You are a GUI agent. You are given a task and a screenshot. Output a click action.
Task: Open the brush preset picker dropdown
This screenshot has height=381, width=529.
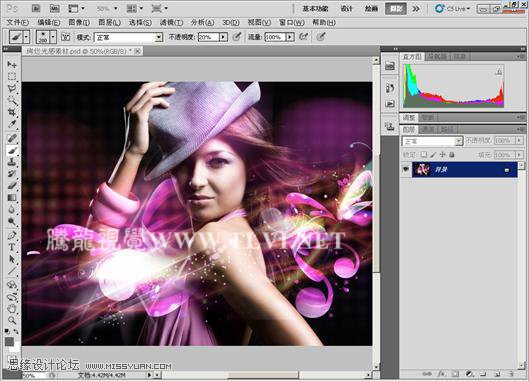pyautogui.click(x=53, y=37)
